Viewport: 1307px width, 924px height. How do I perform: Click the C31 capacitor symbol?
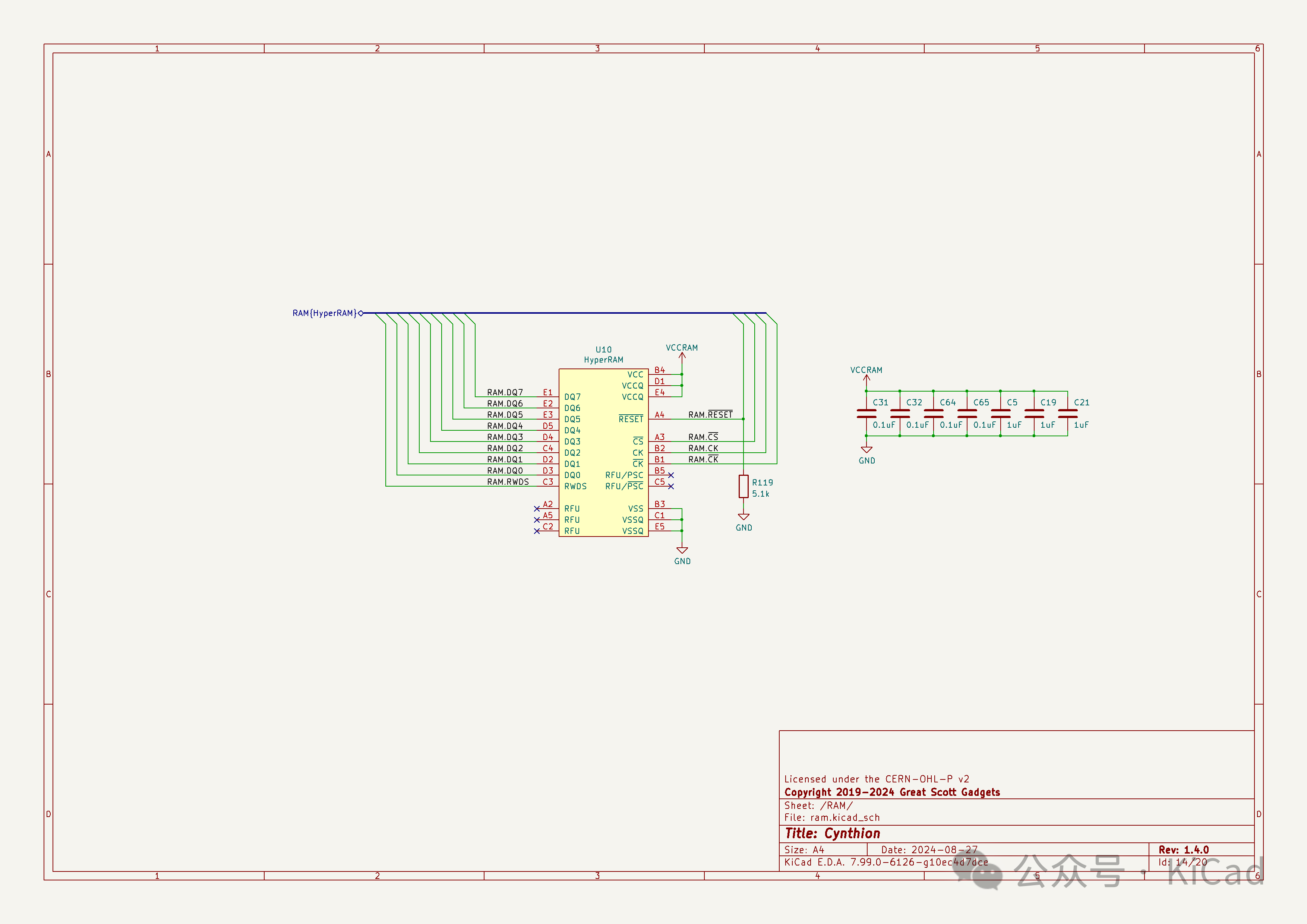tap(866, 414)
